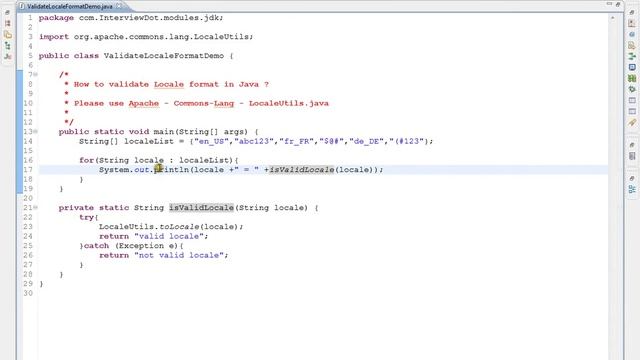Click the main method signature on line 13
640x360 pixels.
(x=158, y=132)
